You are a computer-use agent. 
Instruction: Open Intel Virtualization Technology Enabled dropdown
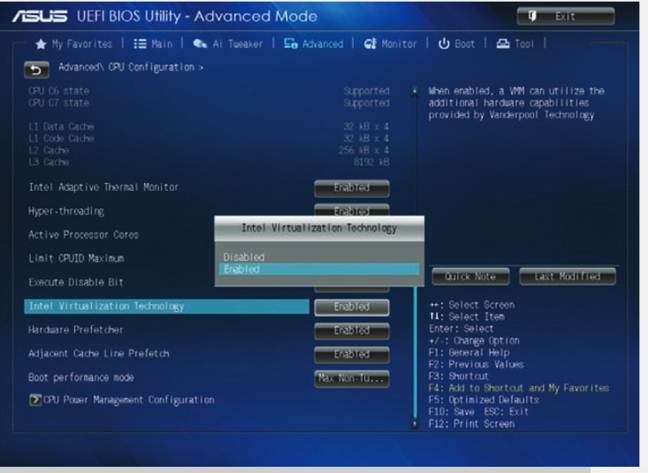(352, 307)
